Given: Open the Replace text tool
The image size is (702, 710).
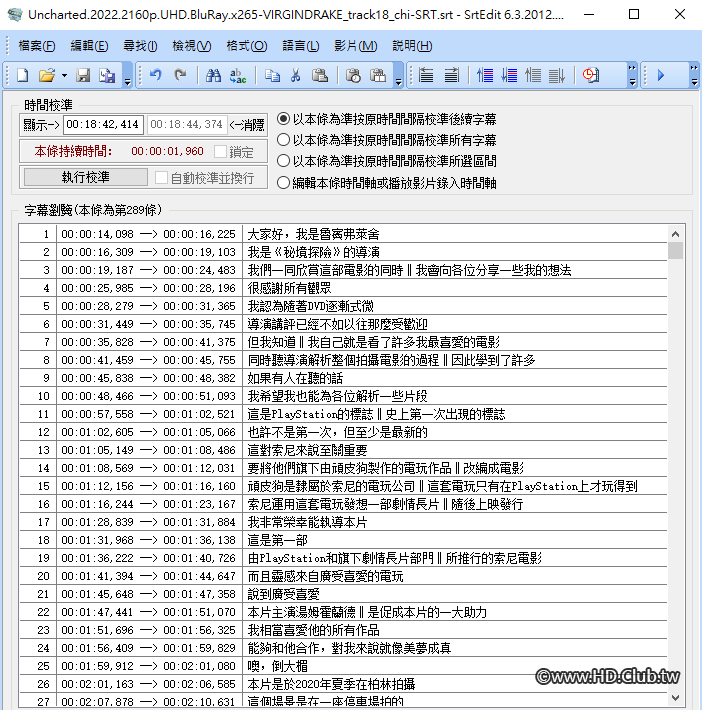Looking at the screenshot, I should click(x=238, y=75).
